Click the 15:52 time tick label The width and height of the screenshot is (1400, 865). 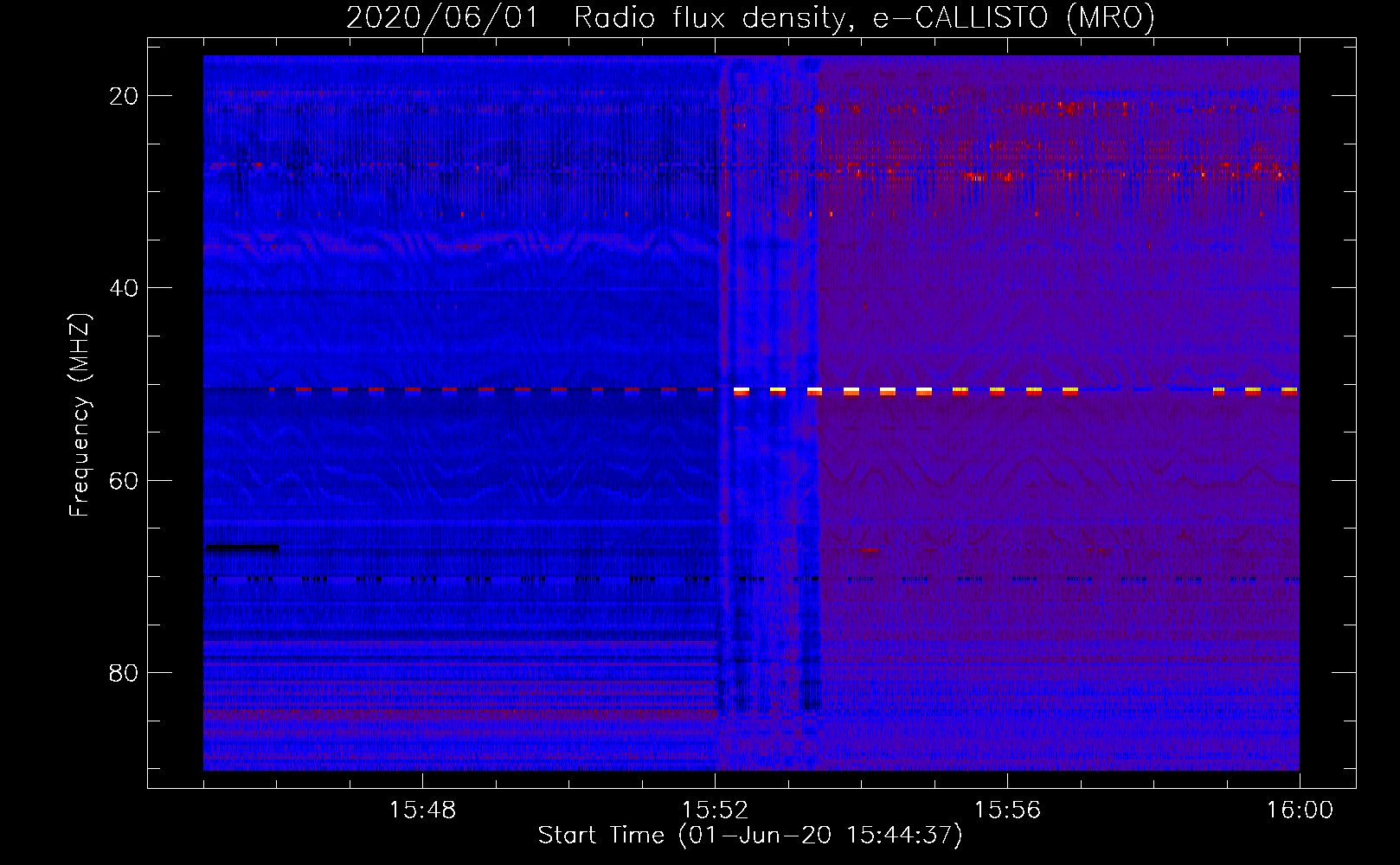715,811
